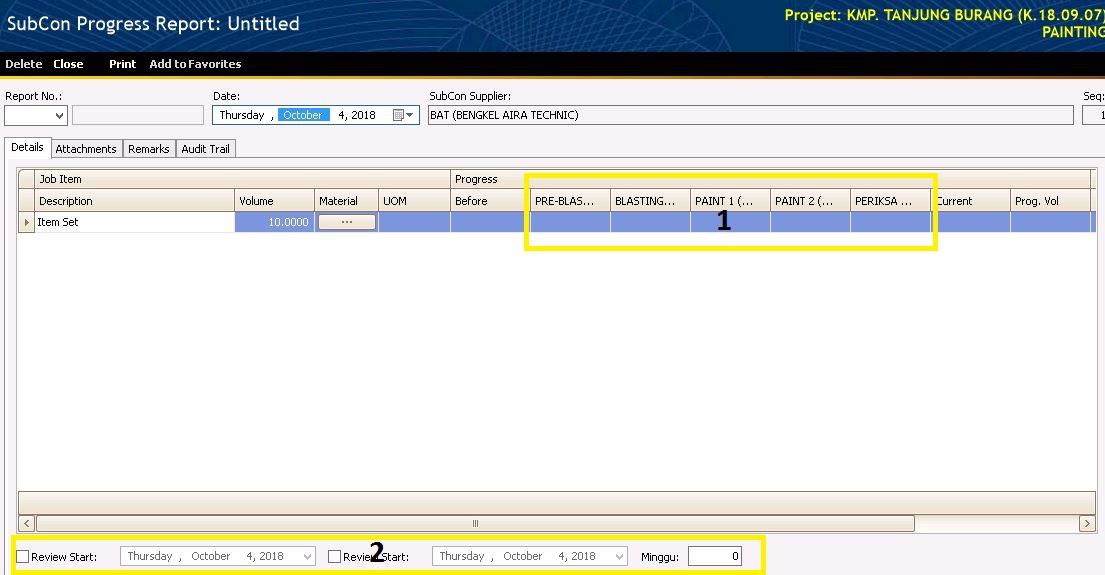
Task: Click the SubCon Supplier text field
Action: pos(750,115)
